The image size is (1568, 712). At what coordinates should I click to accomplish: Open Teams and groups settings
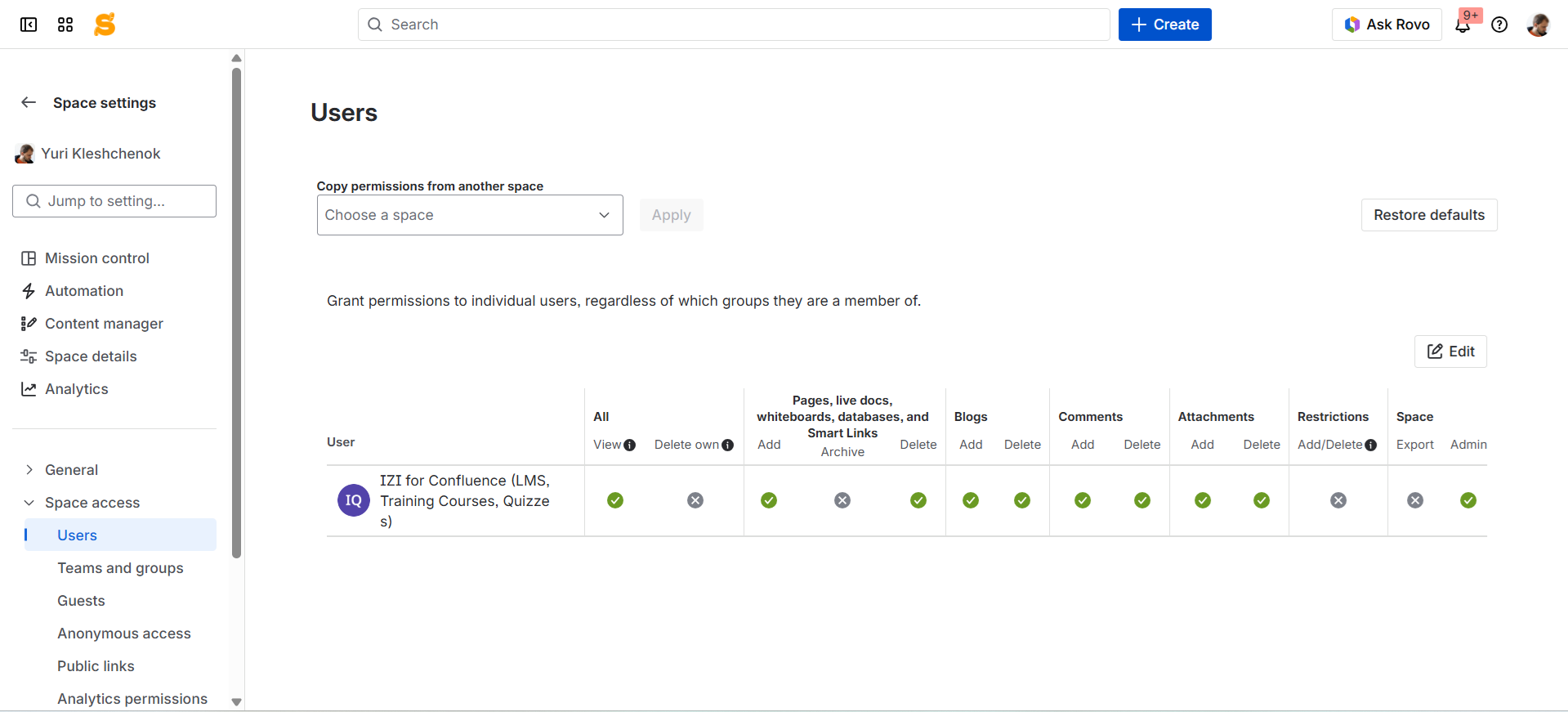(x=120, y=568)
